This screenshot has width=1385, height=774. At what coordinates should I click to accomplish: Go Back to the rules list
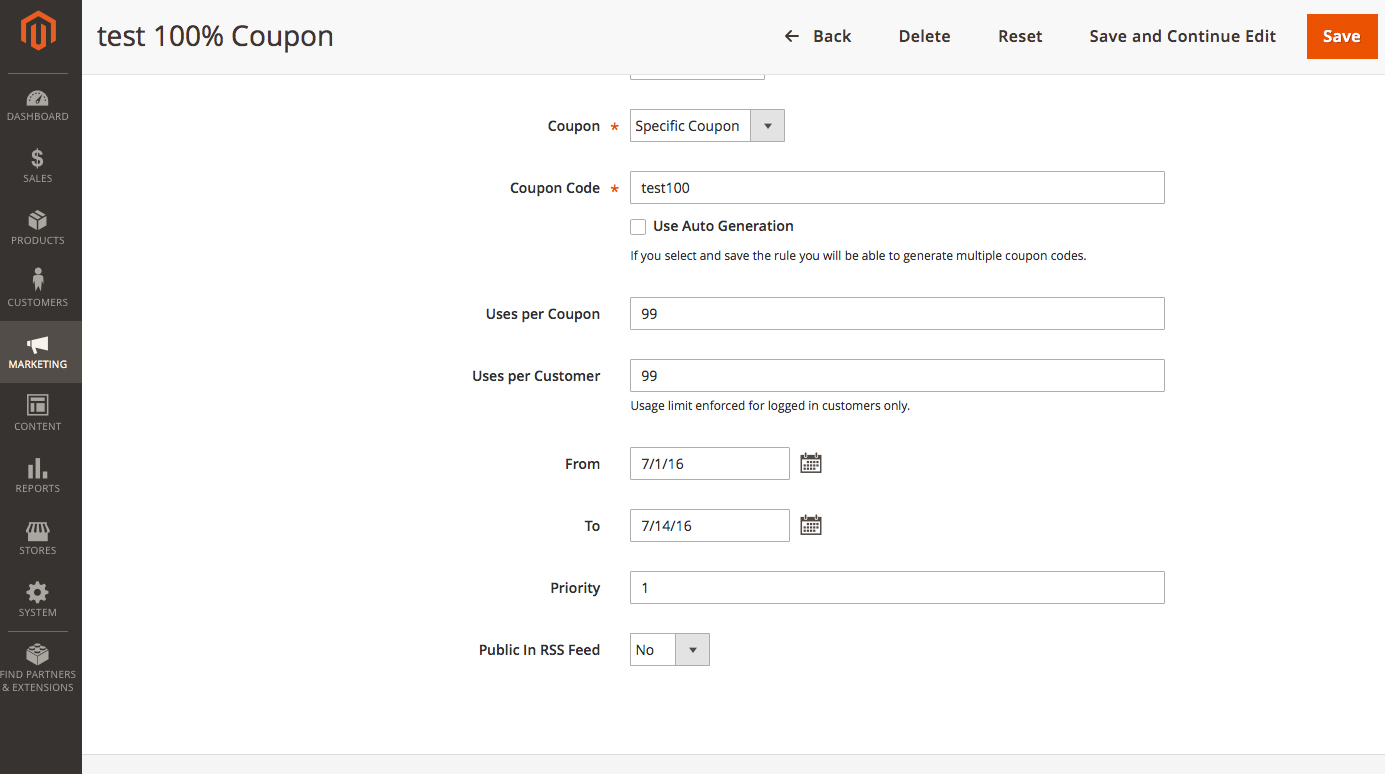click(x=817, y=36)
